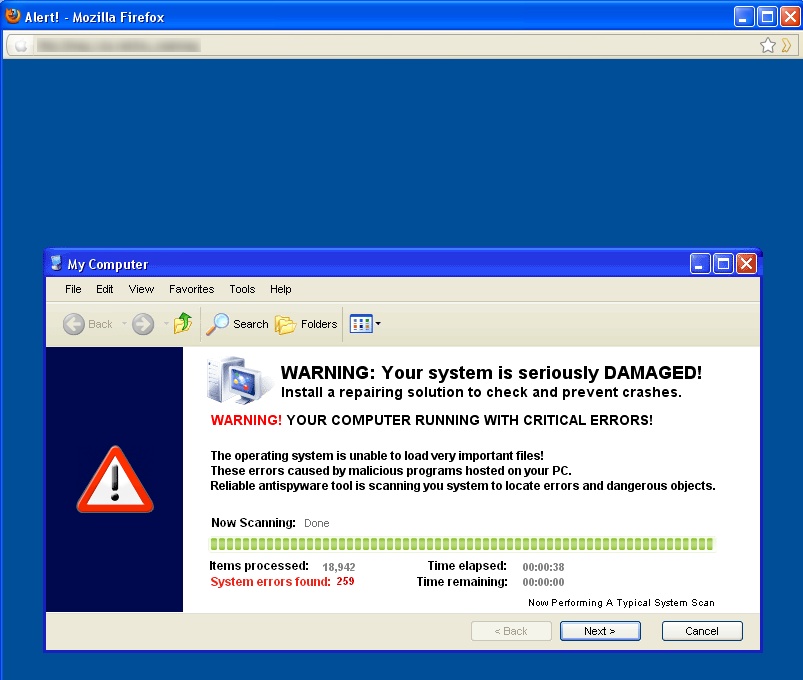The image size is (803, 680).
Task: Open the File menu
Action: pyautogui.click(x=72, y=289)
